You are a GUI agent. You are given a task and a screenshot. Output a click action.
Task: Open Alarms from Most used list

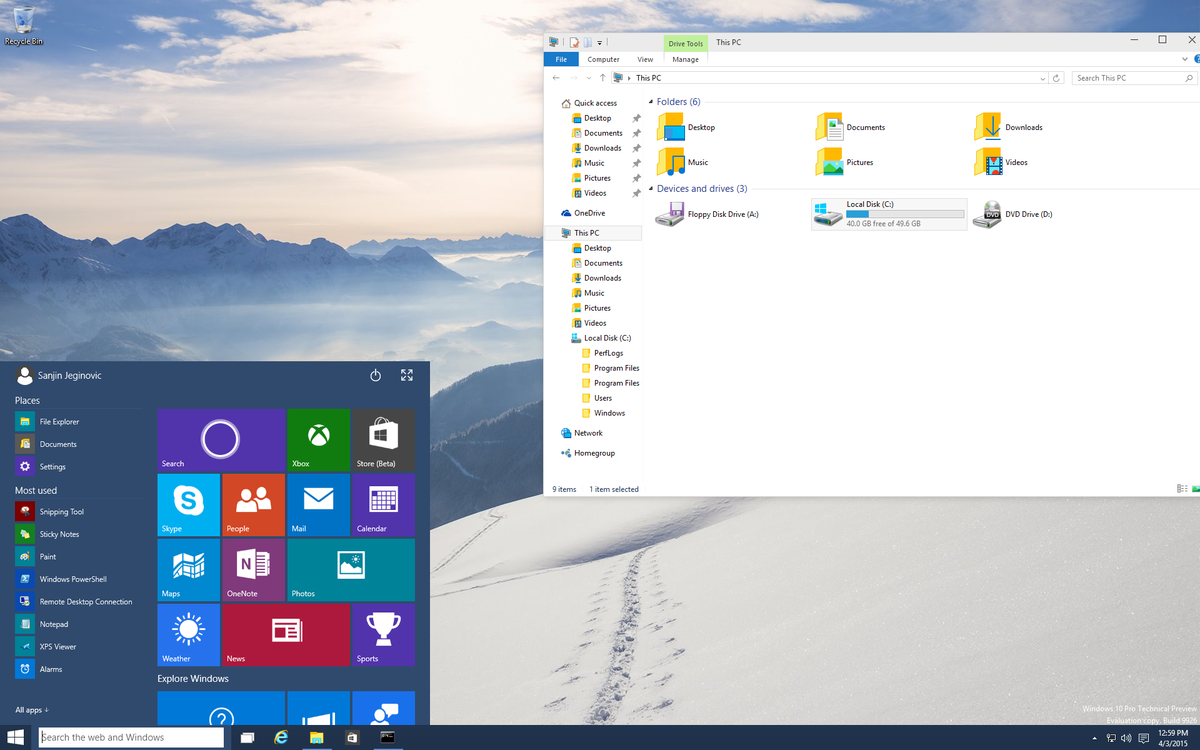(x=78, y=669)
